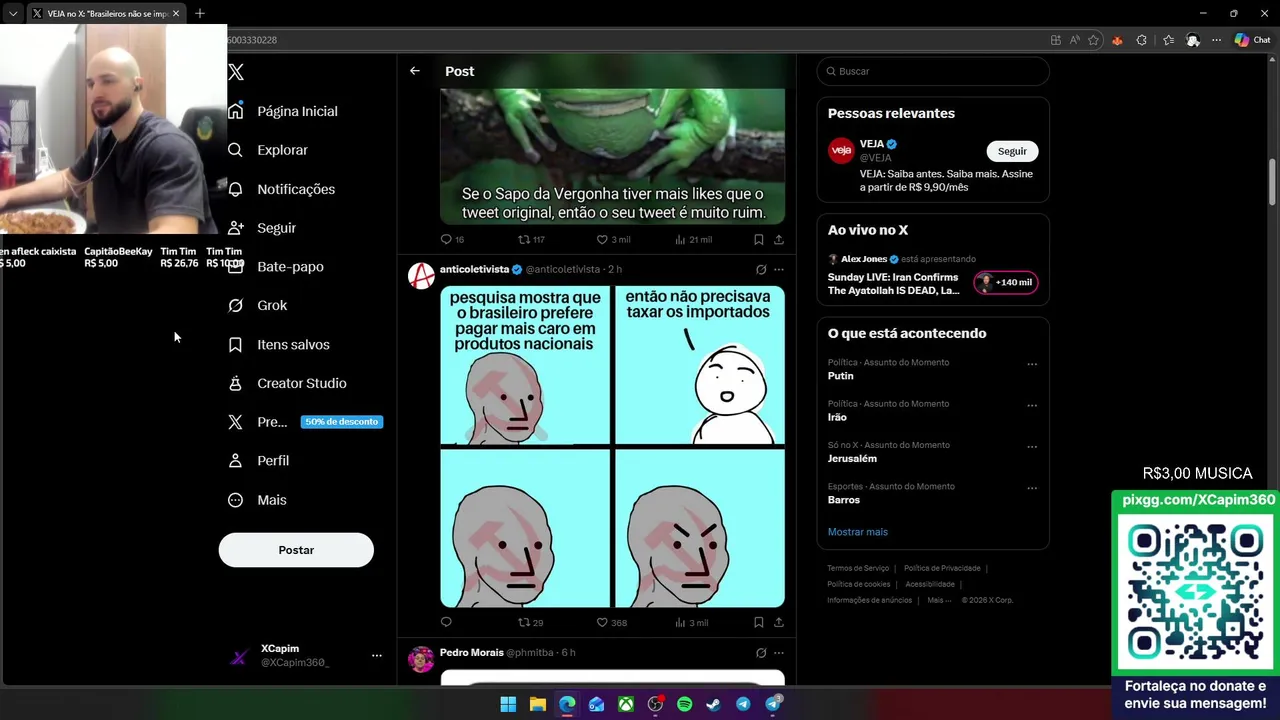Follow VEJA with the Seguir button

point(1012,151)
